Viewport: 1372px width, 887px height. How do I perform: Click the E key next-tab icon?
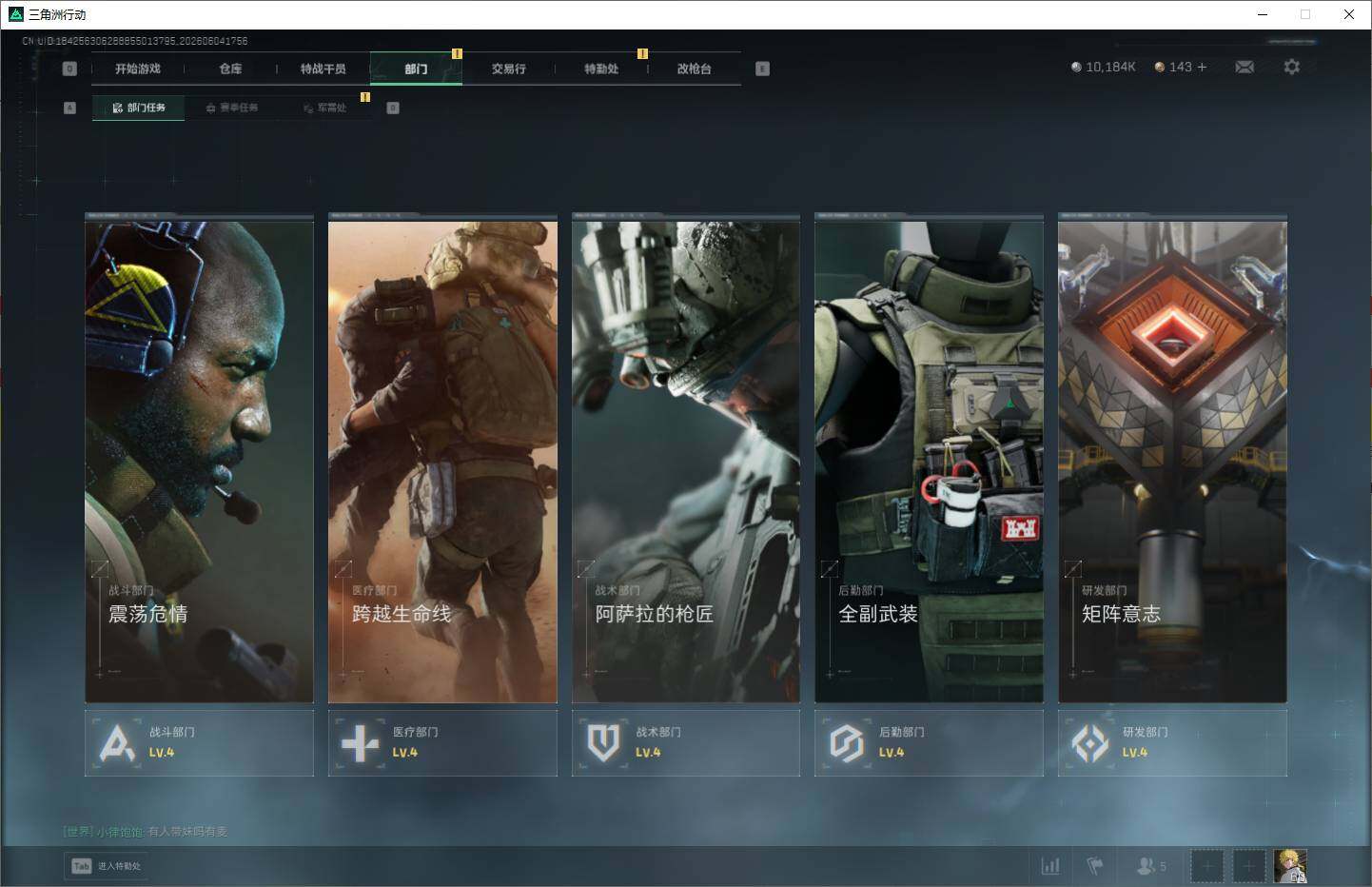pos(762,69)
